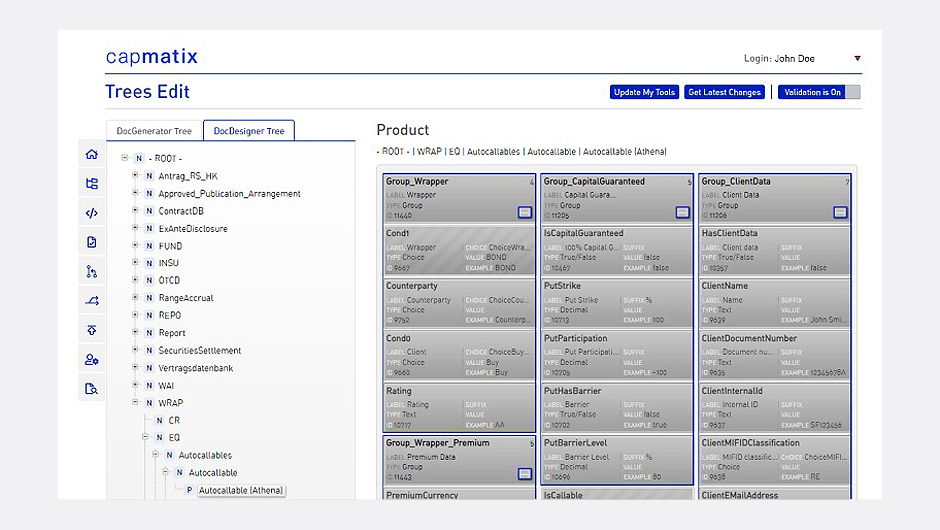
Task: Click the Group_Wrapper collapse icon
Action: click(x=525, y=212)
